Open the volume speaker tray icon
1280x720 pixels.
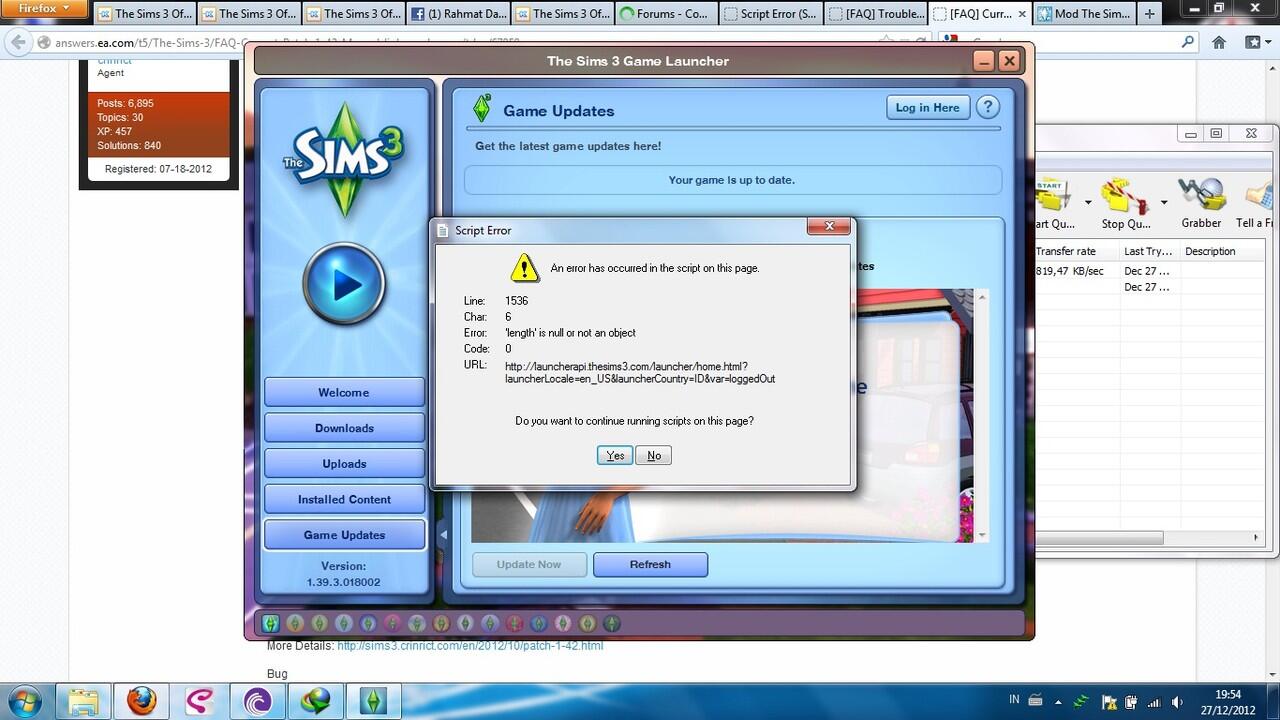tap(1177, 701)
